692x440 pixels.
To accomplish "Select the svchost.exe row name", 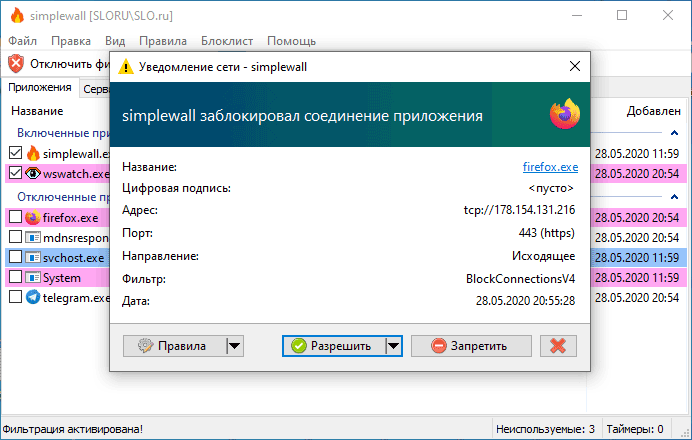I will point(73,258).
